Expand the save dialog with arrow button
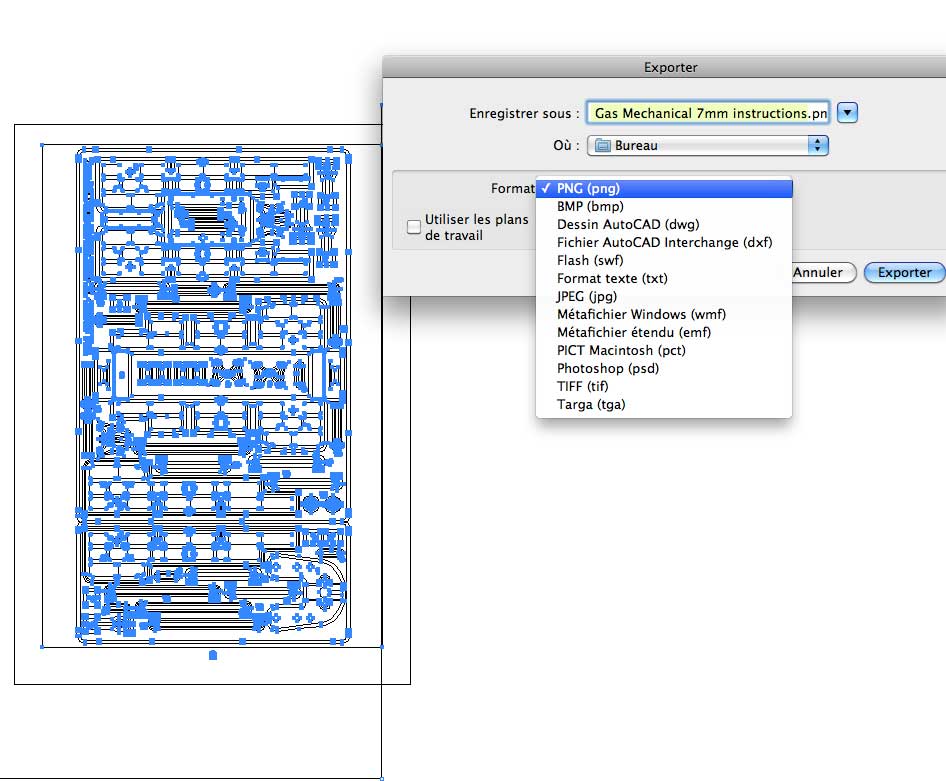946x781 pixels. (x=847, y=113)
